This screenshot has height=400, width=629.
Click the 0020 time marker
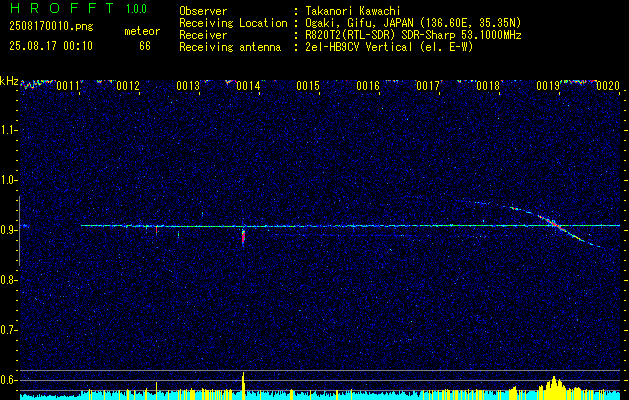[x=608, y=86]
